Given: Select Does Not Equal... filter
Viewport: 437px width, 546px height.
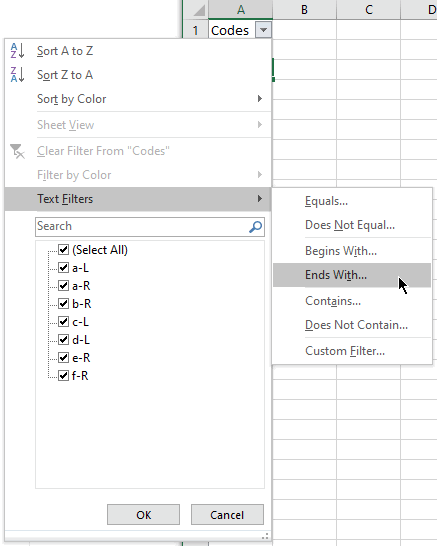Looking at the screenshot, I should click(x=352, y=225).
